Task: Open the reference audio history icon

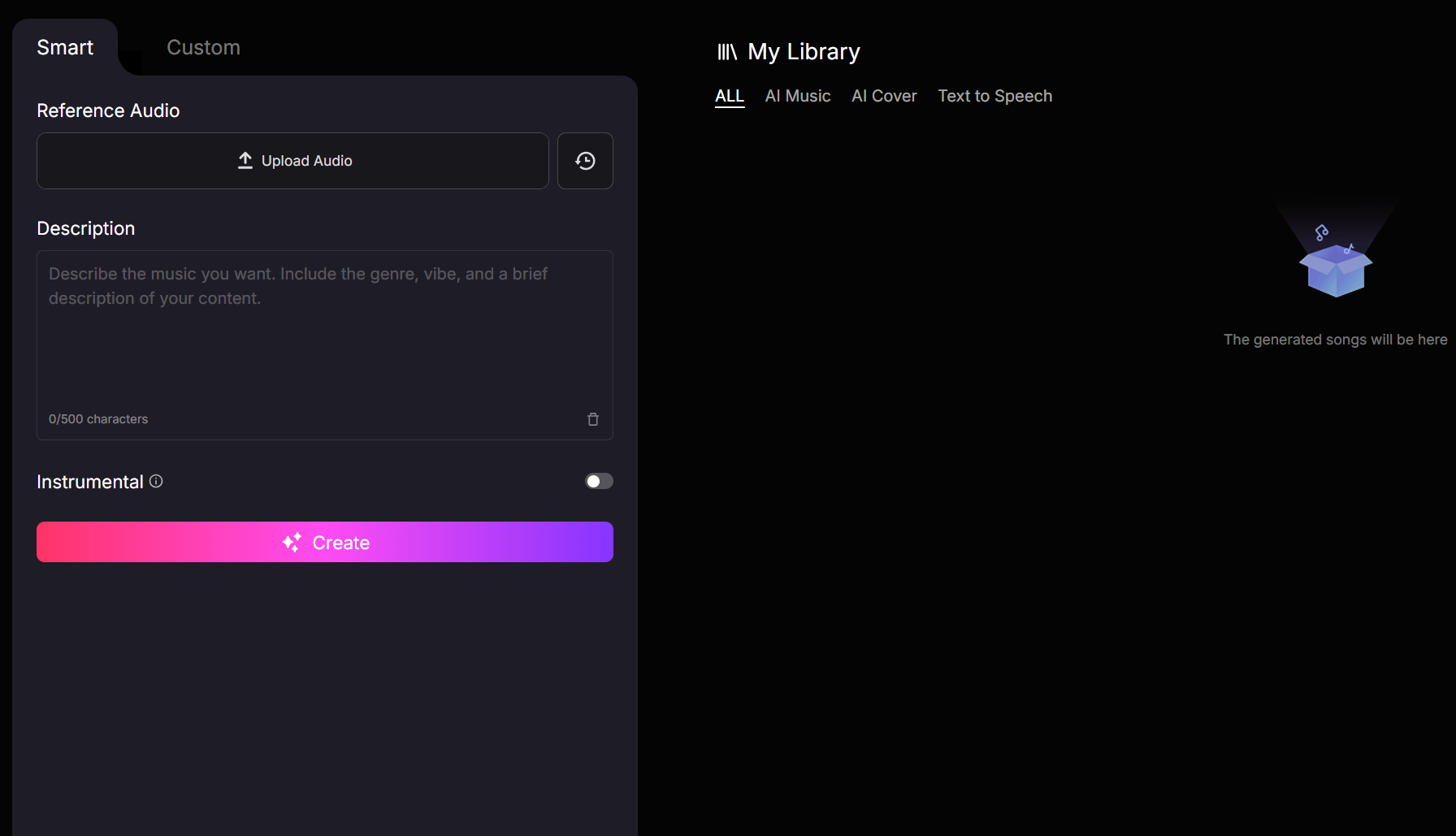Action: (585, 161)
